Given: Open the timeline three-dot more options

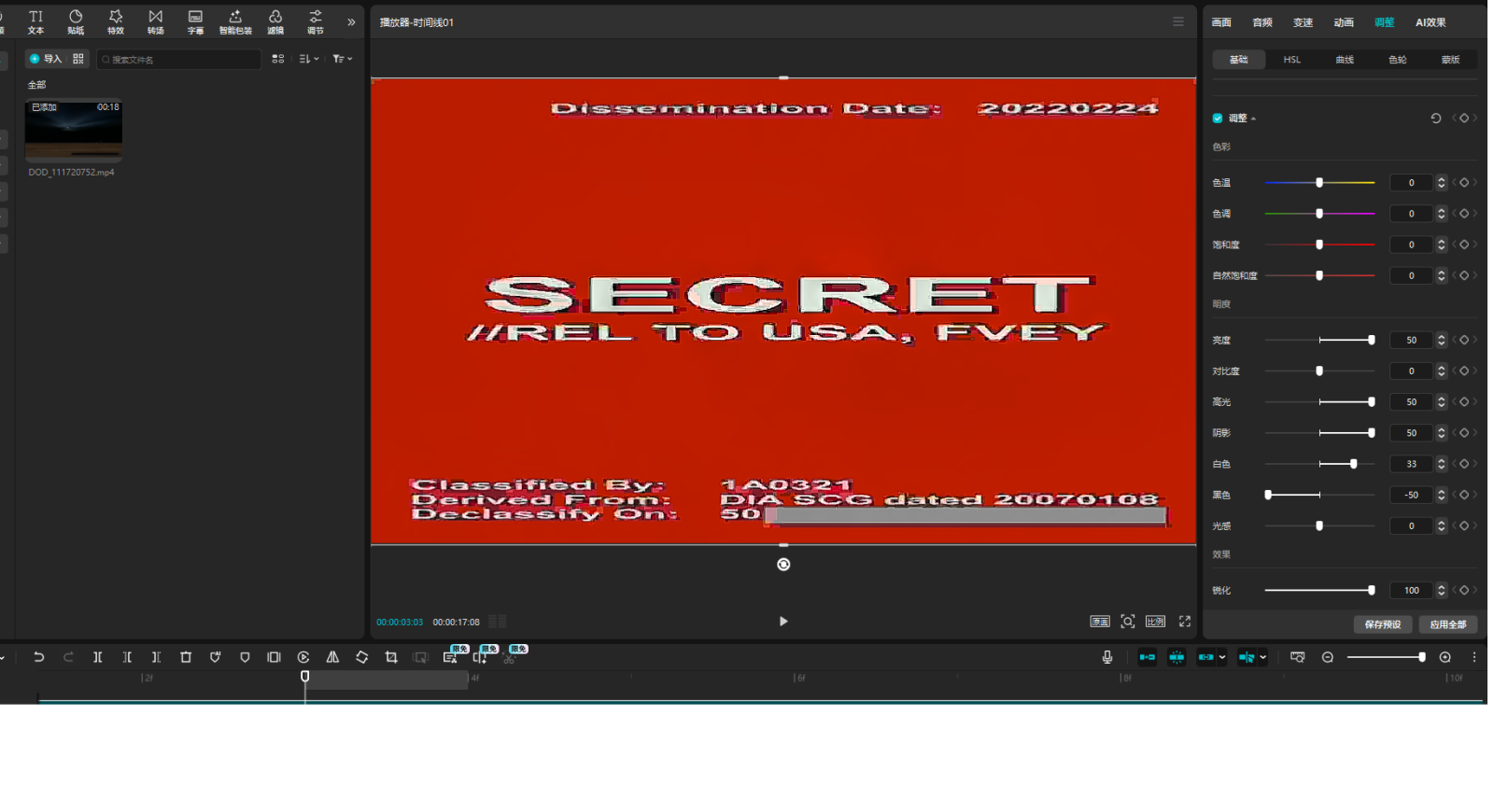Looking at the screenshot, I should point(1474,657).
